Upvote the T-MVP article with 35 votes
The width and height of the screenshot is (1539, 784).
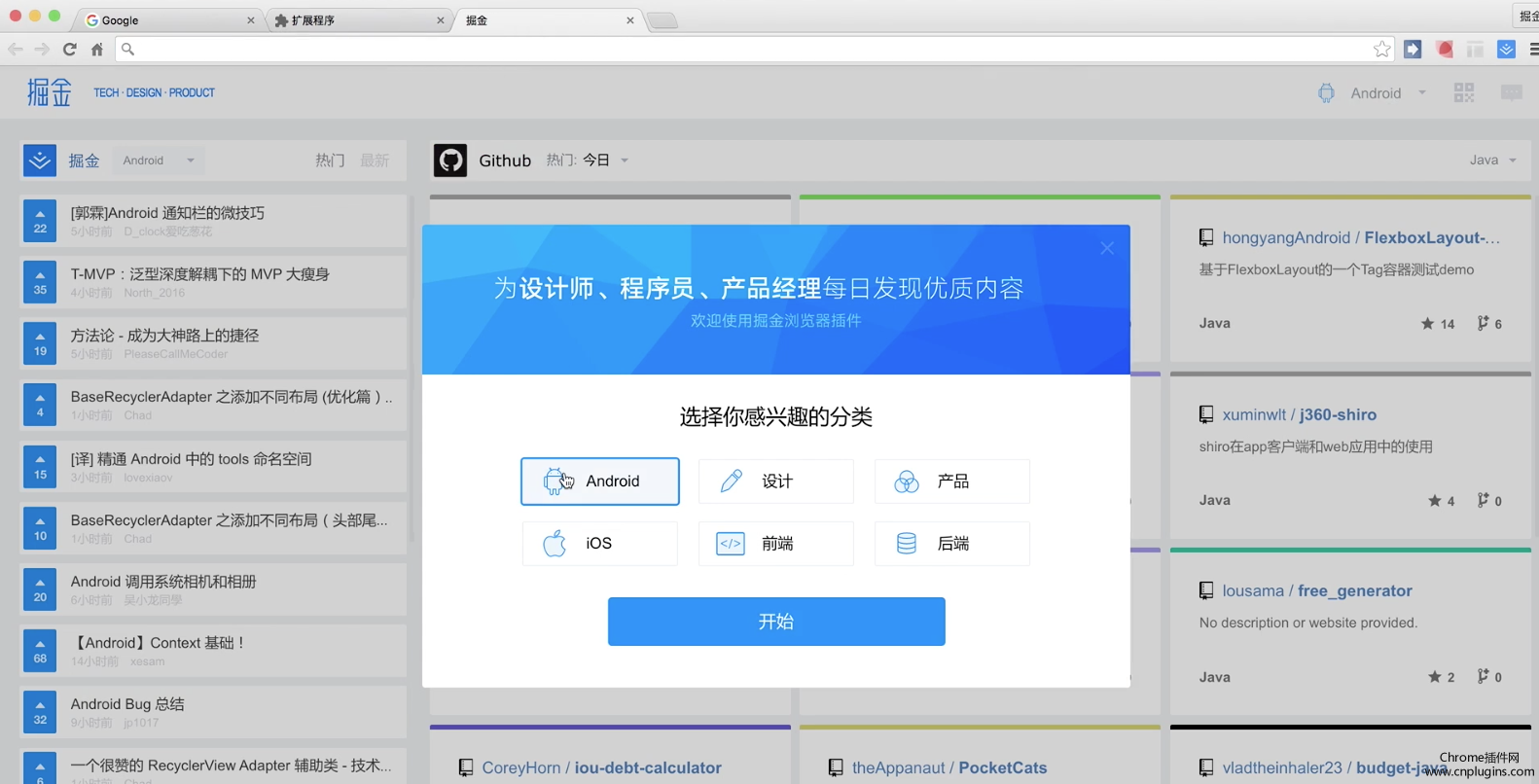(40, 282)
